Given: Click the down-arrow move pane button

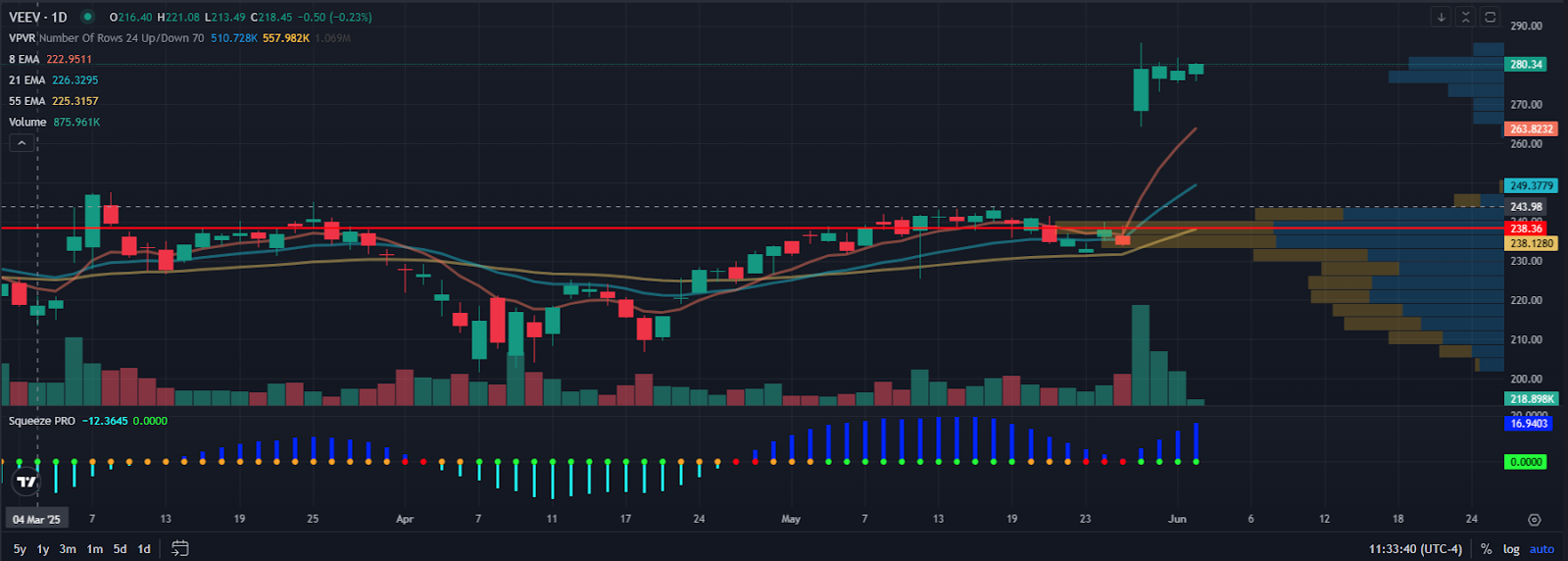Looking at the screenshot, I should coord(1441,17).
